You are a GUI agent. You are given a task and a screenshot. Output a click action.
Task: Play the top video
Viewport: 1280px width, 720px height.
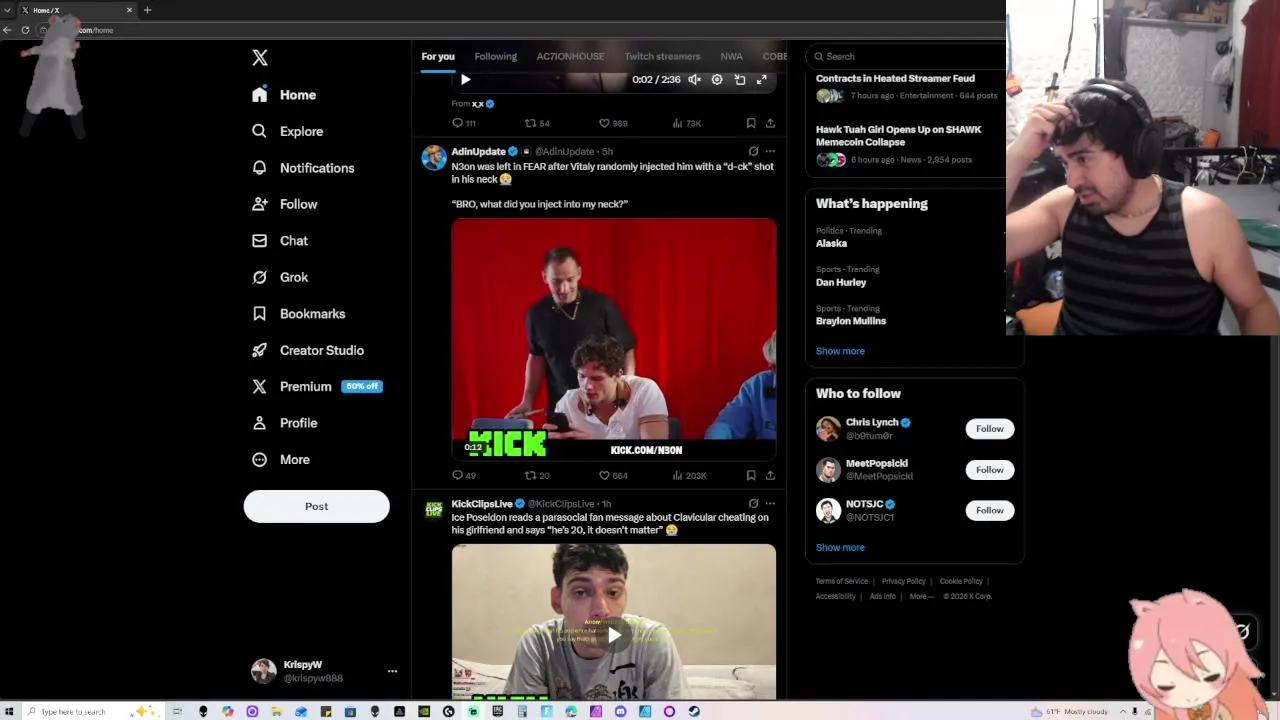[465, 80]
